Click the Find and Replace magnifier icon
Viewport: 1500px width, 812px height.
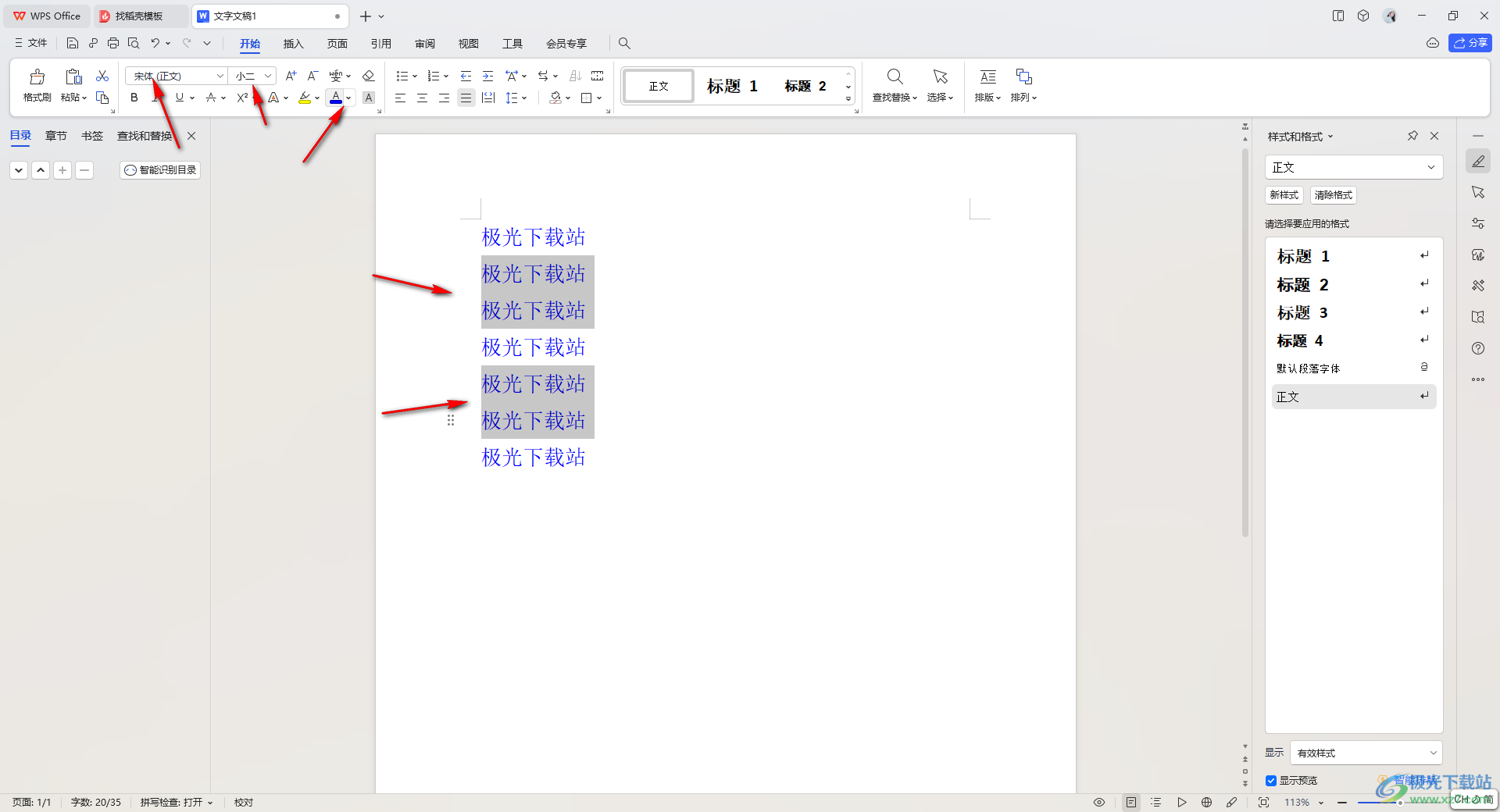point(895,77)
